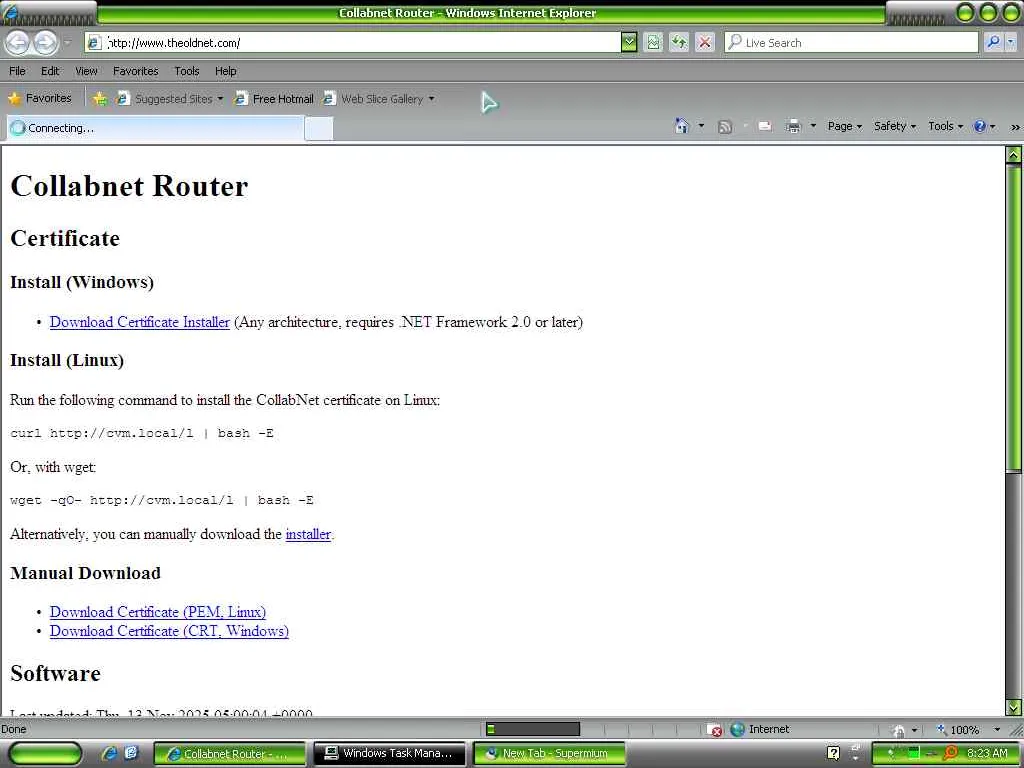Open the Tools menu in menu bar

187,71
